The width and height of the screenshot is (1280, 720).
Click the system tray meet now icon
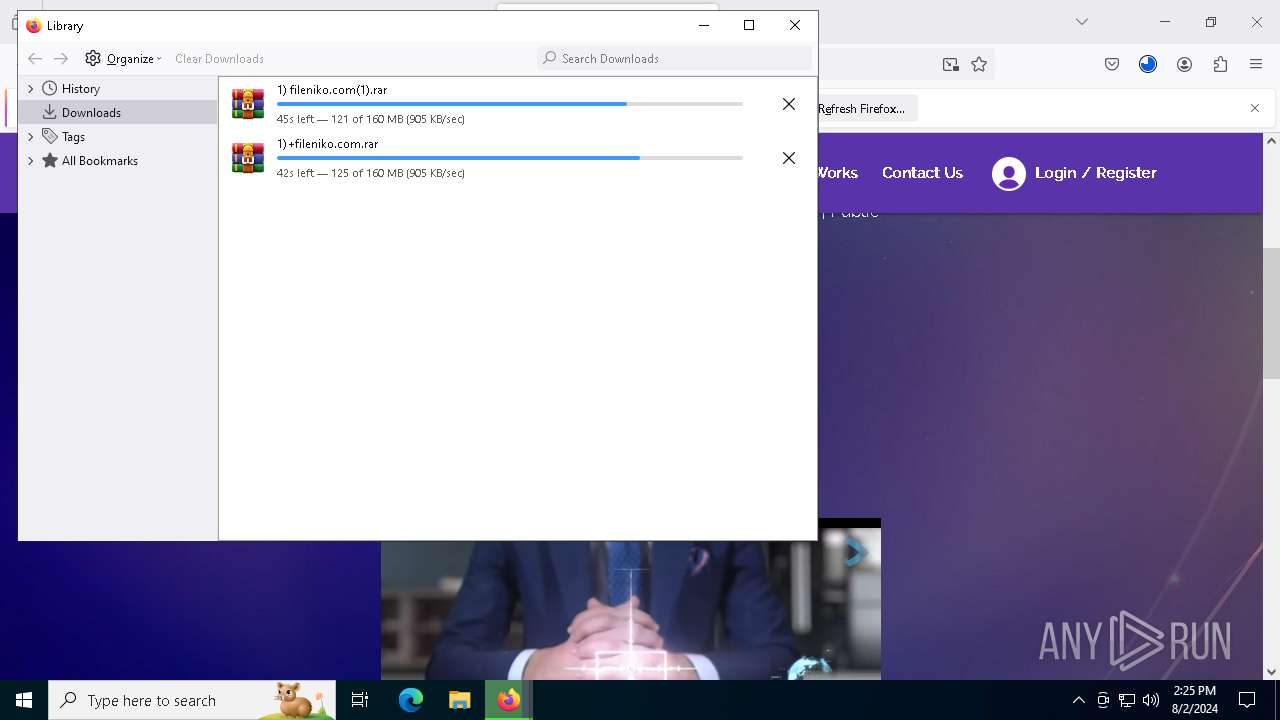(1103, 700)
